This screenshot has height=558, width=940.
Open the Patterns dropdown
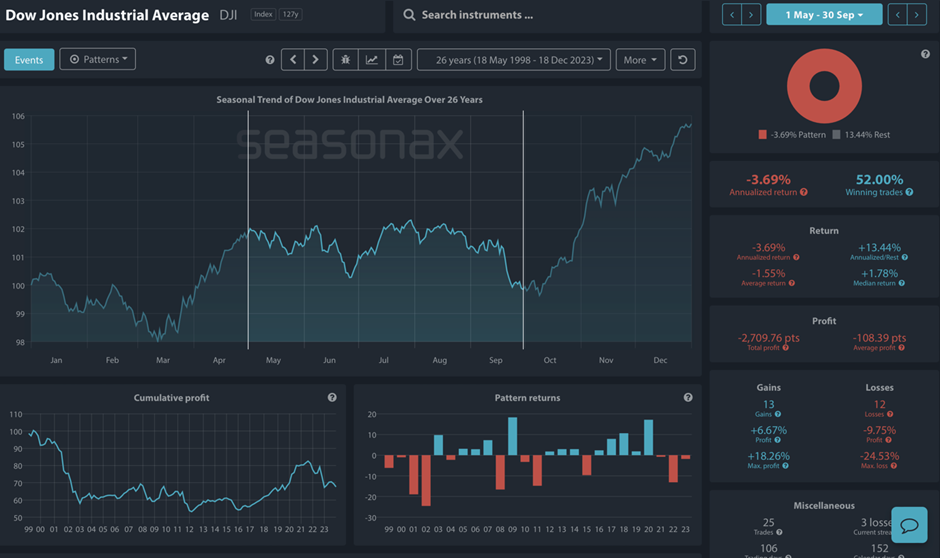coord(98,59)
